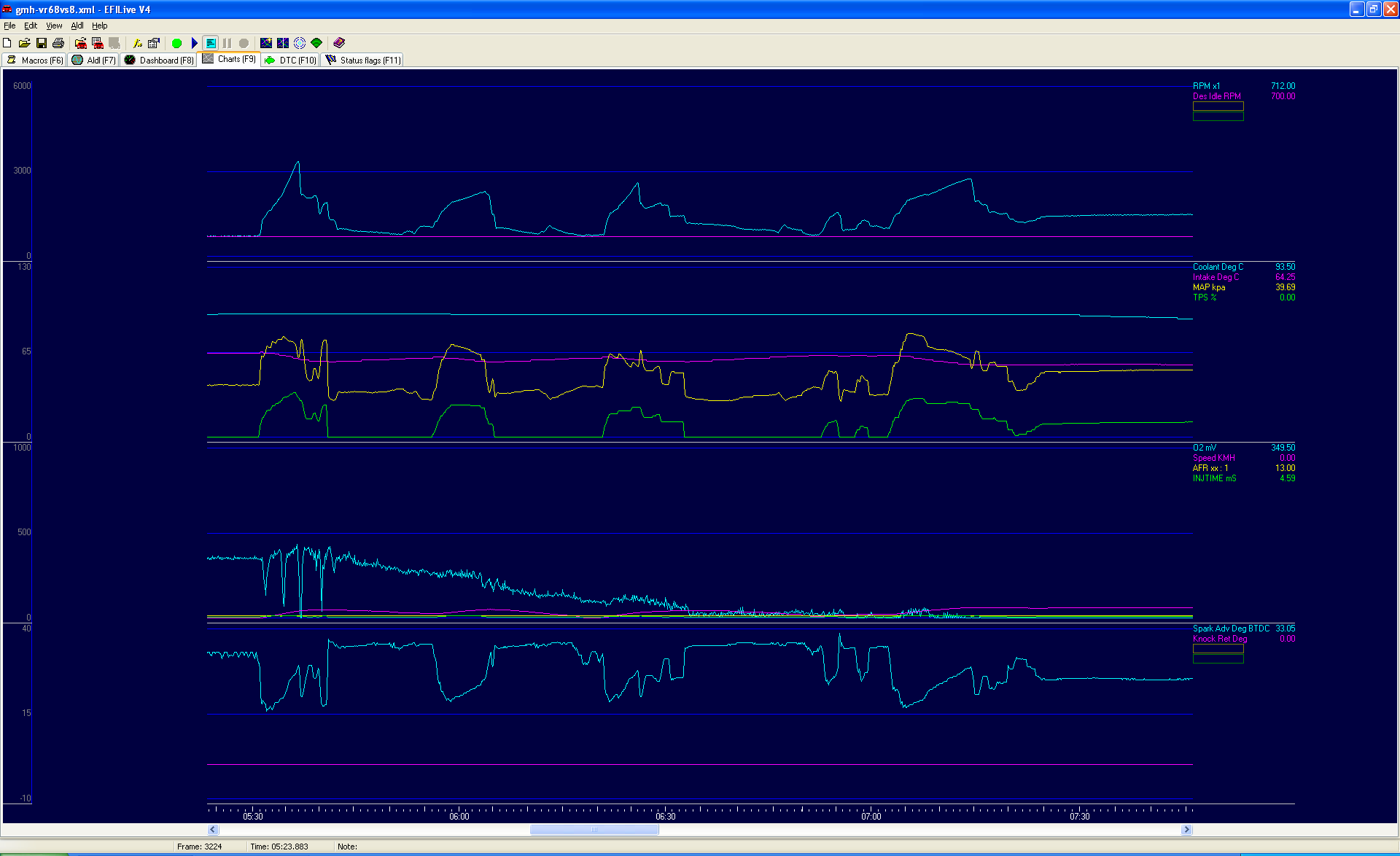This screenshot has height=856, width=1400.
Task: Toggle the cyan data view button
Action: [211, 43]
